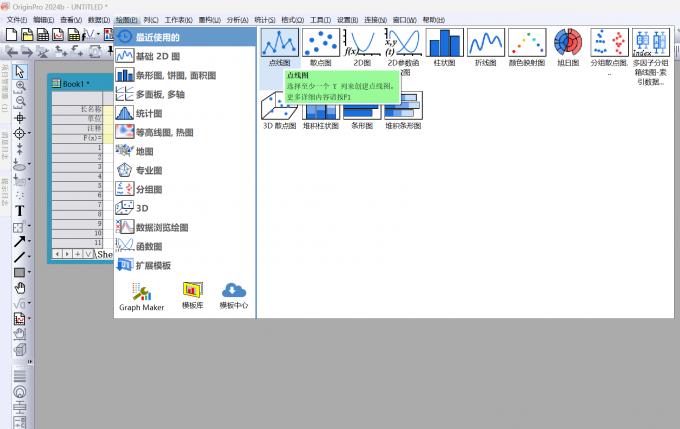Click the New Matrix toolbar icon

tap(74, 35)
